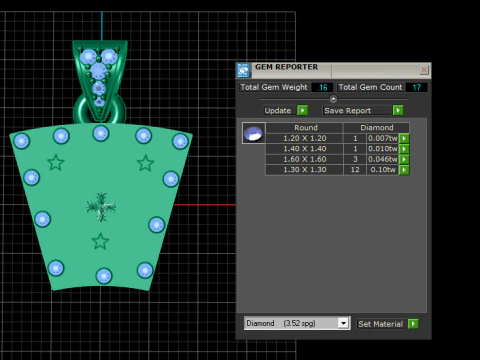Click the 0.010tw weight cell
Screen dimensions: 480x360
click(x=383, y=149)
